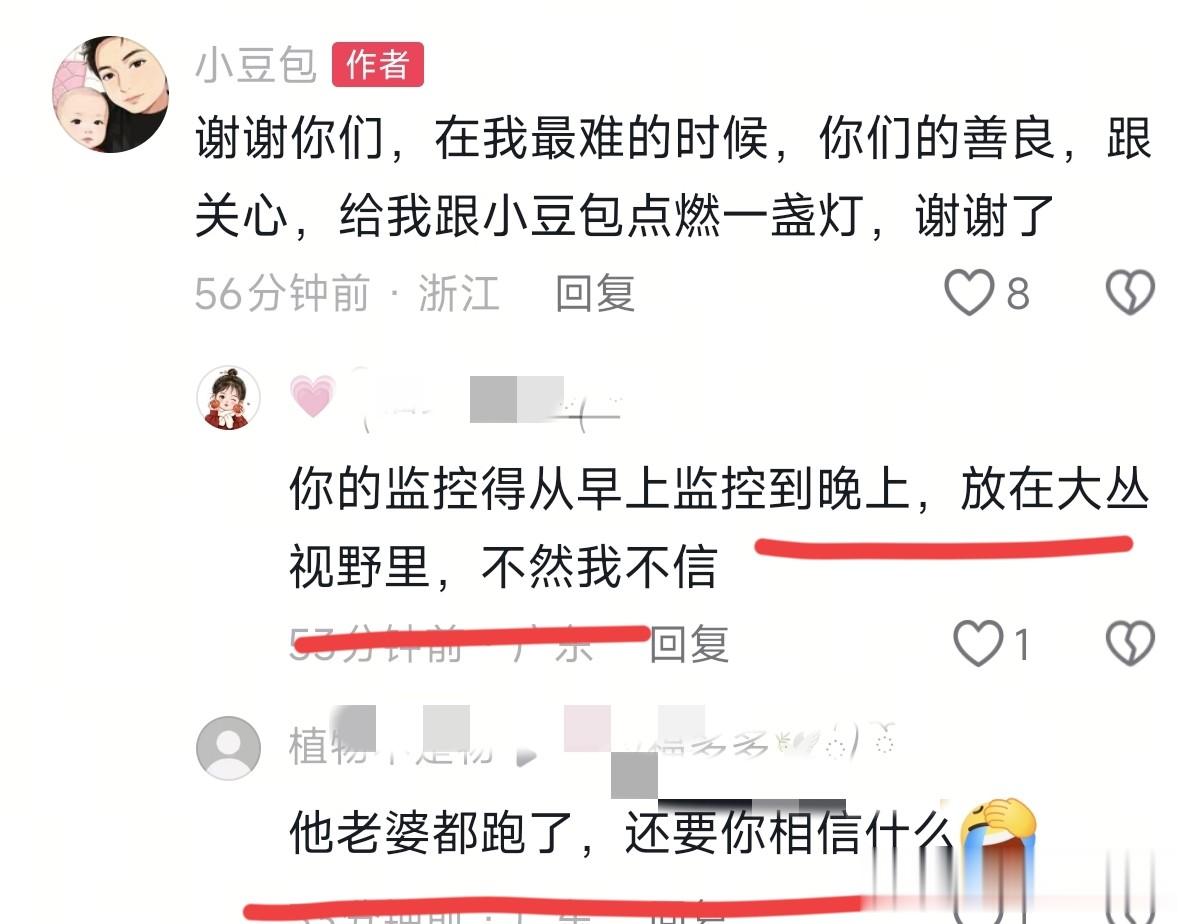Open username 小豆包

(256, 65)
